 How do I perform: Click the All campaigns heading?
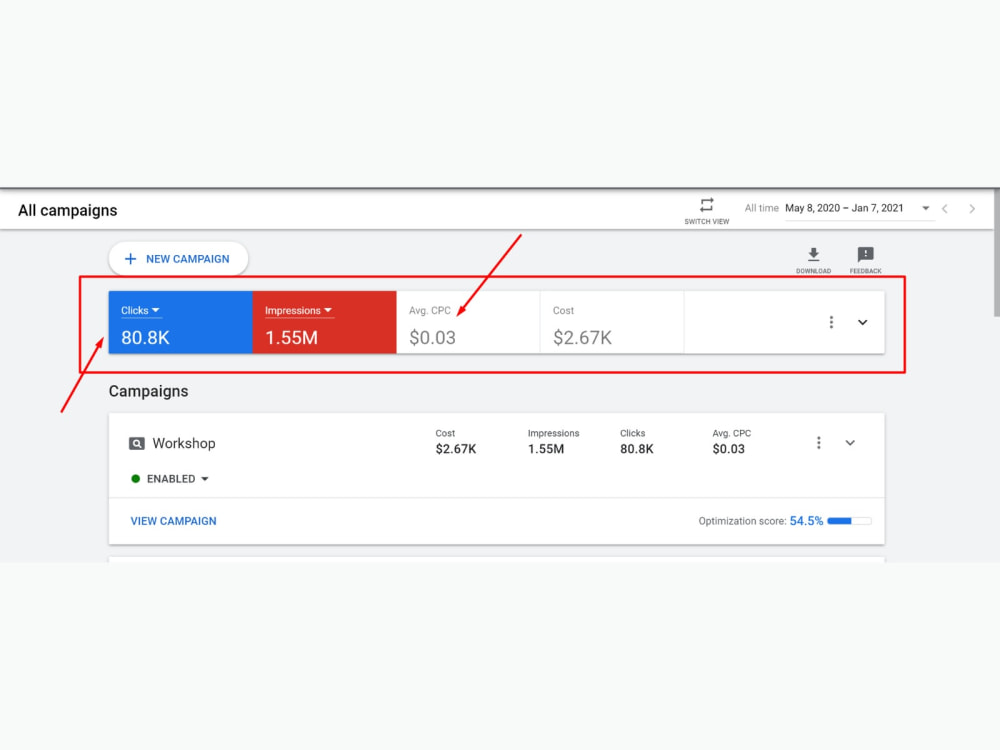click(x=68, y=210)
